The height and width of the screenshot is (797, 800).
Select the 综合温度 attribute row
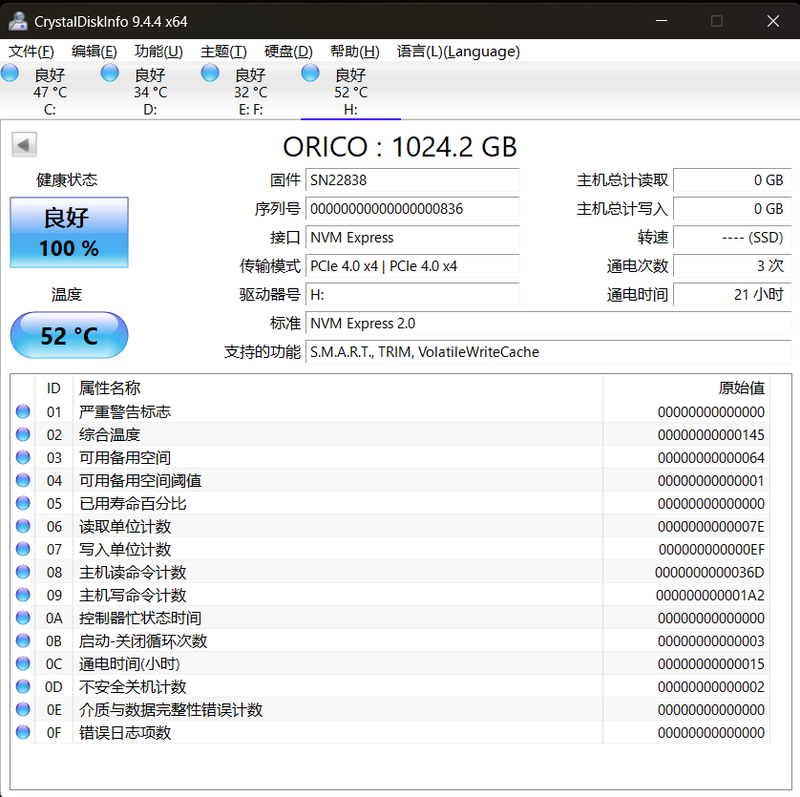390,435
